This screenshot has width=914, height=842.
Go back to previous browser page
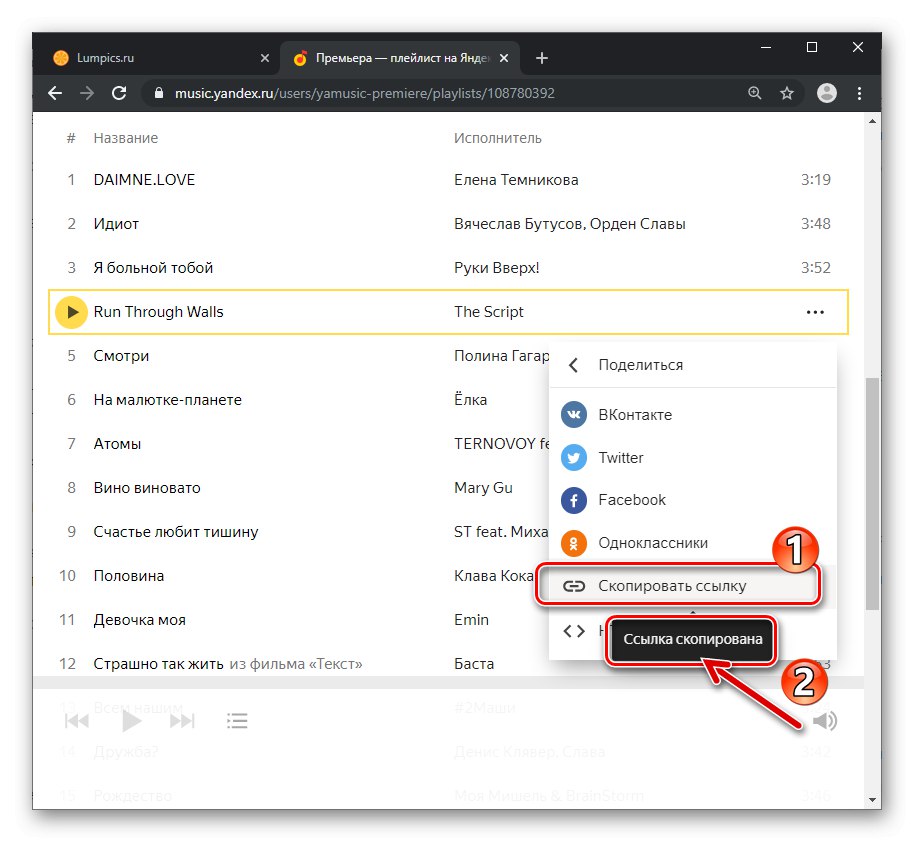[x=55, y=93]
